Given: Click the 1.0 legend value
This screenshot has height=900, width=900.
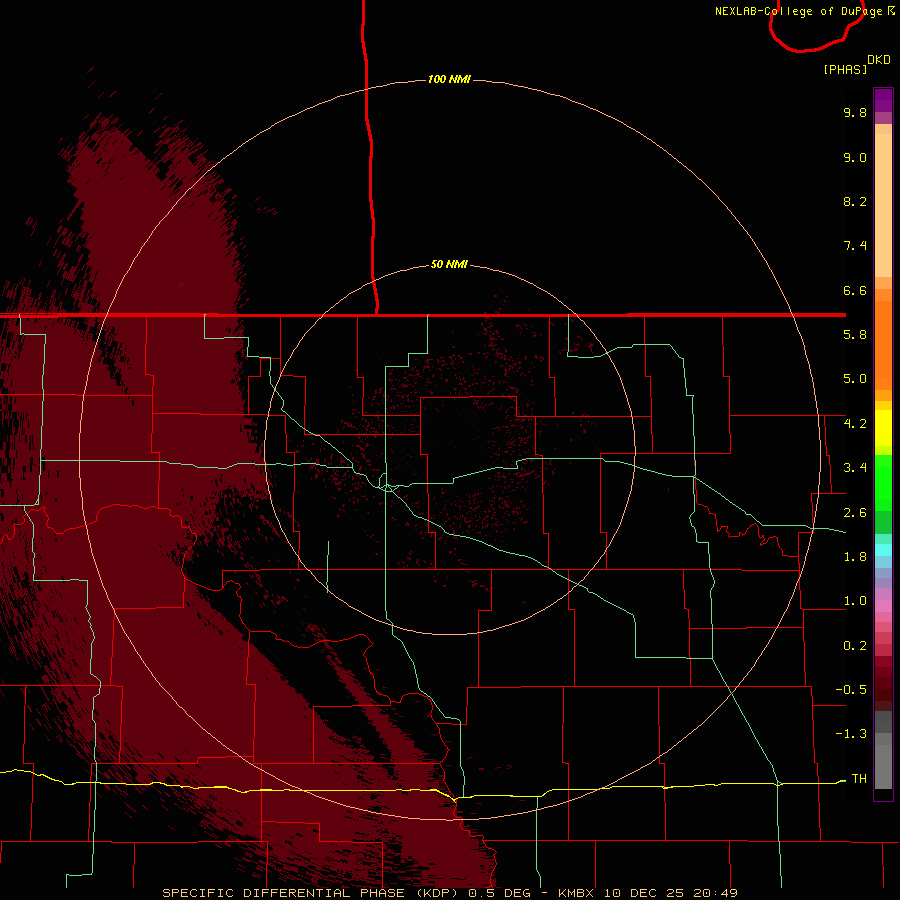Looking at the screenshot, I should click(855, 601).
